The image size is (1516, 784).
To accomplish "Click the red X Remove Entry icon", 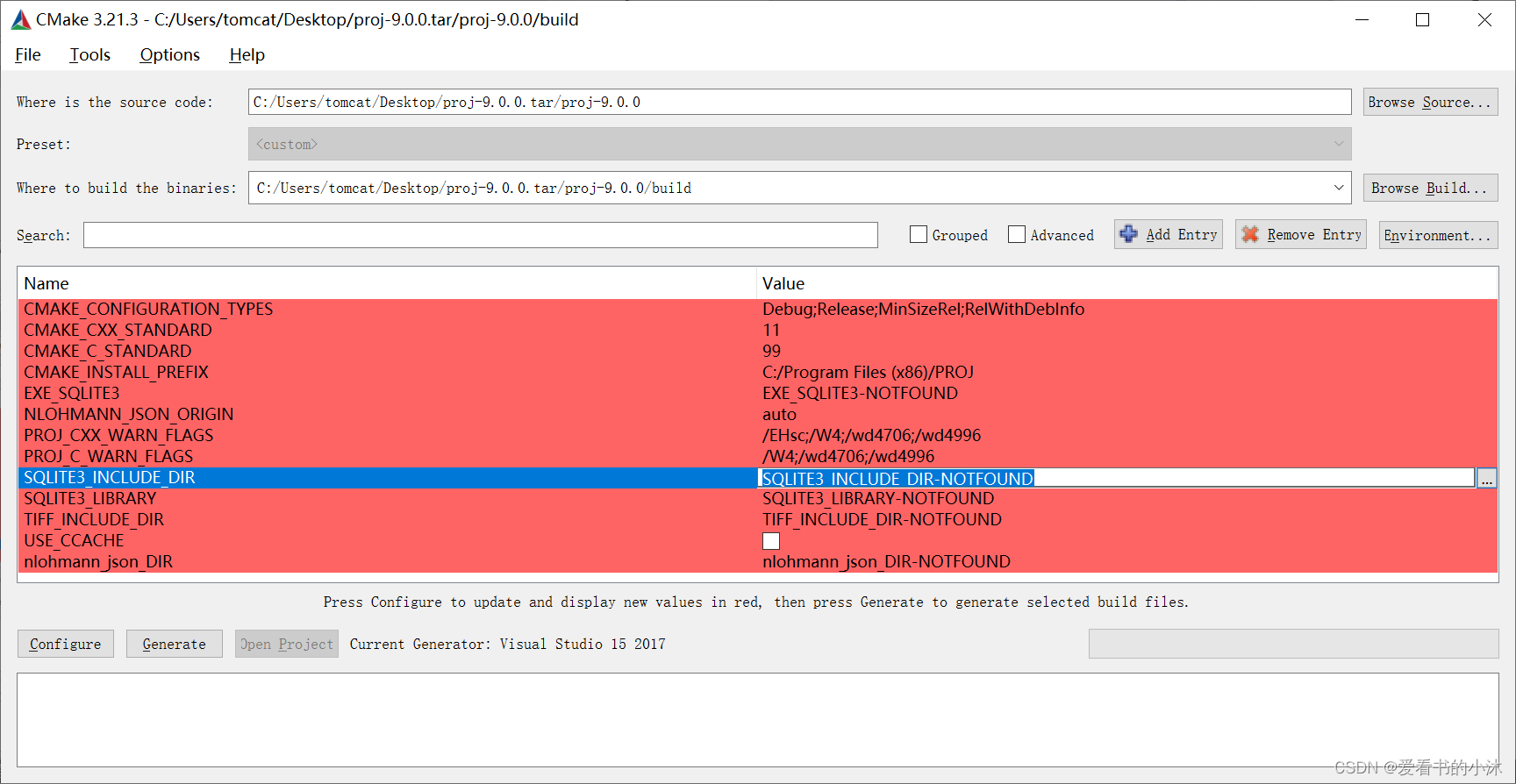I will click(1250, 234).
